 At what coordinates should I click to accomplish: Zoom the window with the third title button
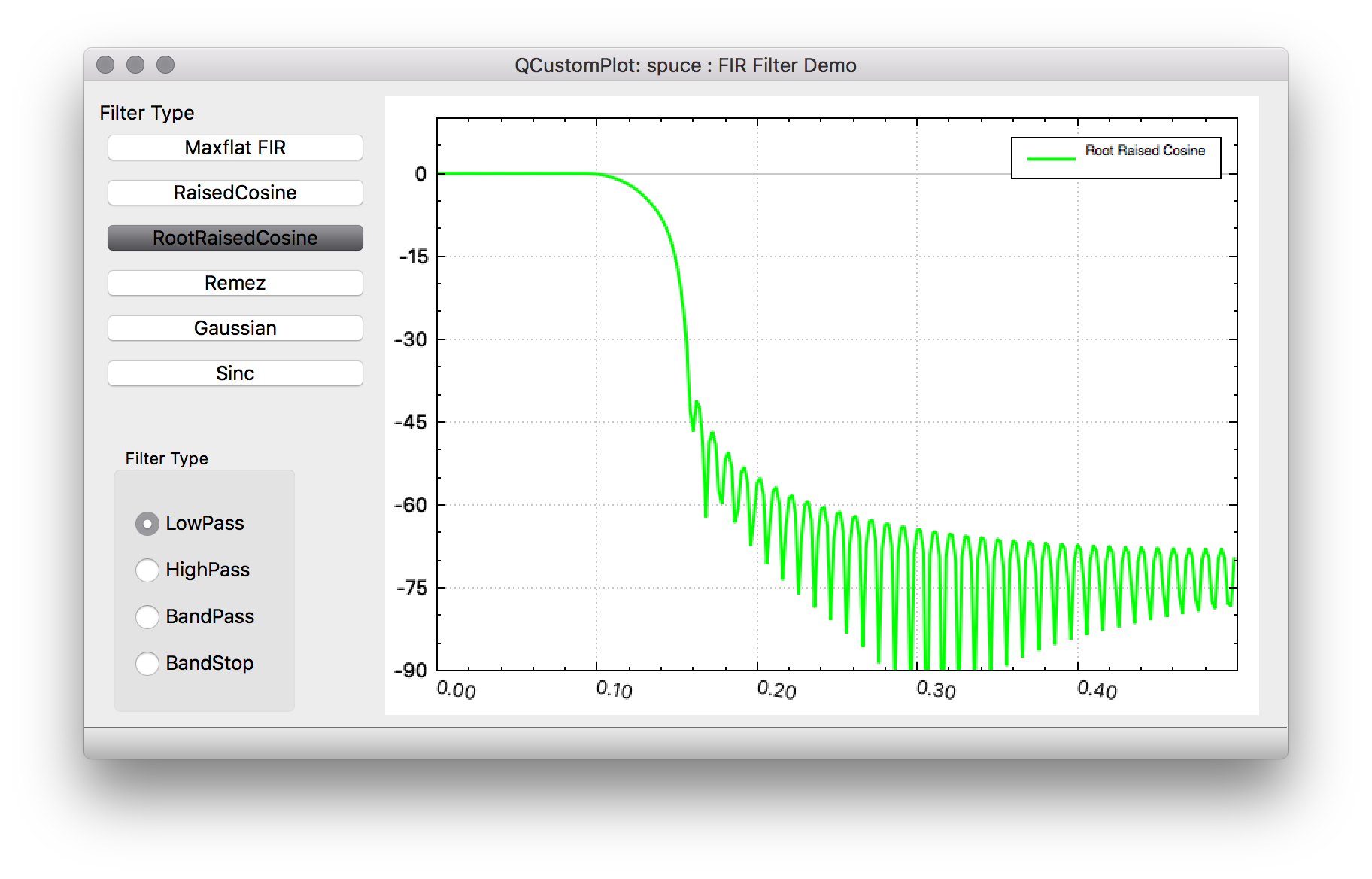point(165,65)
